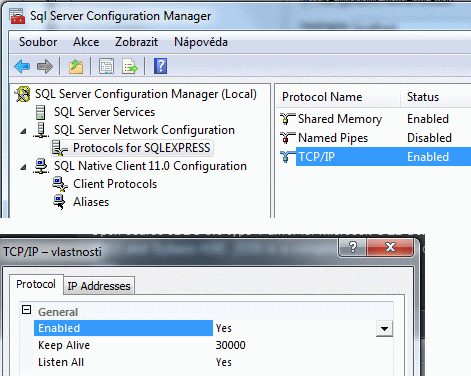Switch to the IP Addresses tab
Screen dimensions: 471x376
99,286
